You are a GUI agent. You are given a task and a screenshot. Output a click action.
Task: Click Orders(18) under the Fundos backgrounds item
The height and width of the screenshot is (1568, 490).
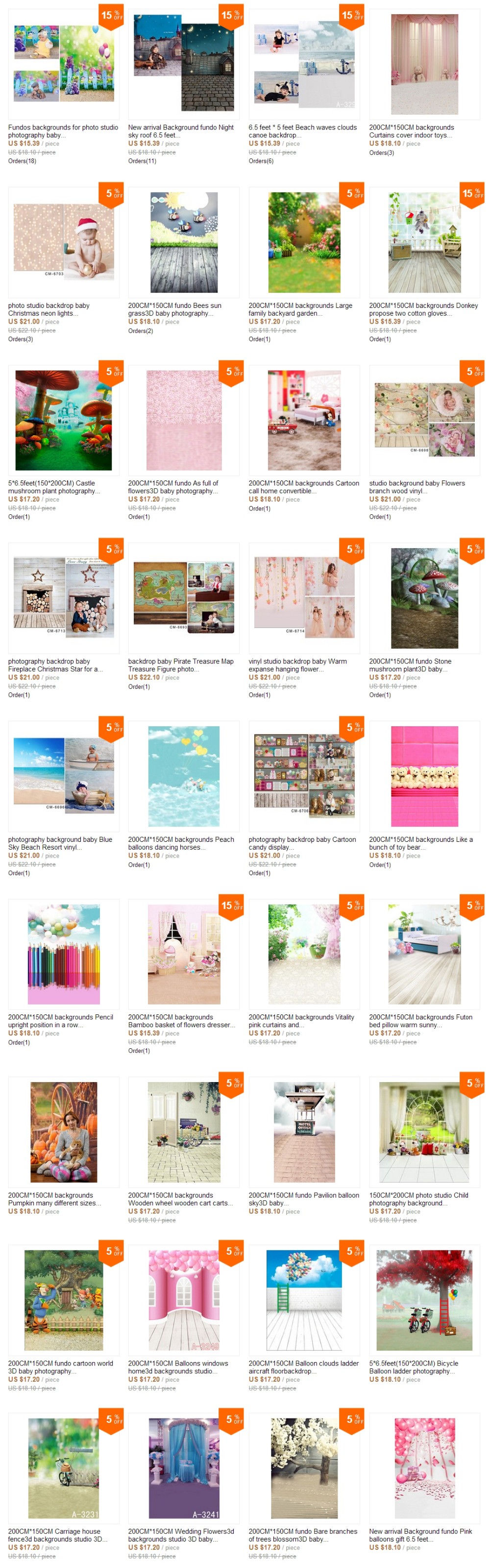pyautogui.click(x=22, y=161)
